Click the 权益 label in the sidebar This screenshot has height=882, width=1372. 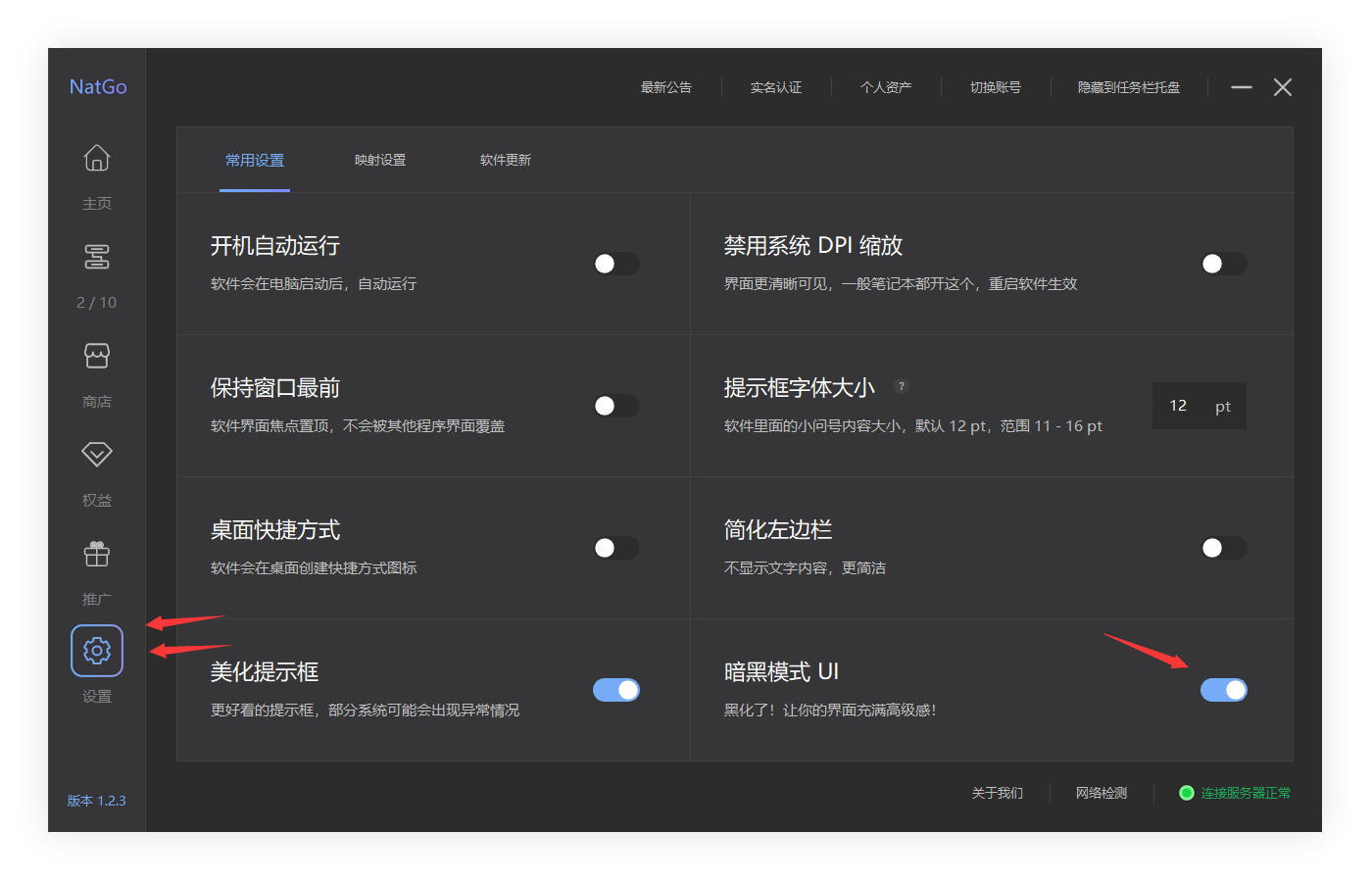[x=97, y=500]
